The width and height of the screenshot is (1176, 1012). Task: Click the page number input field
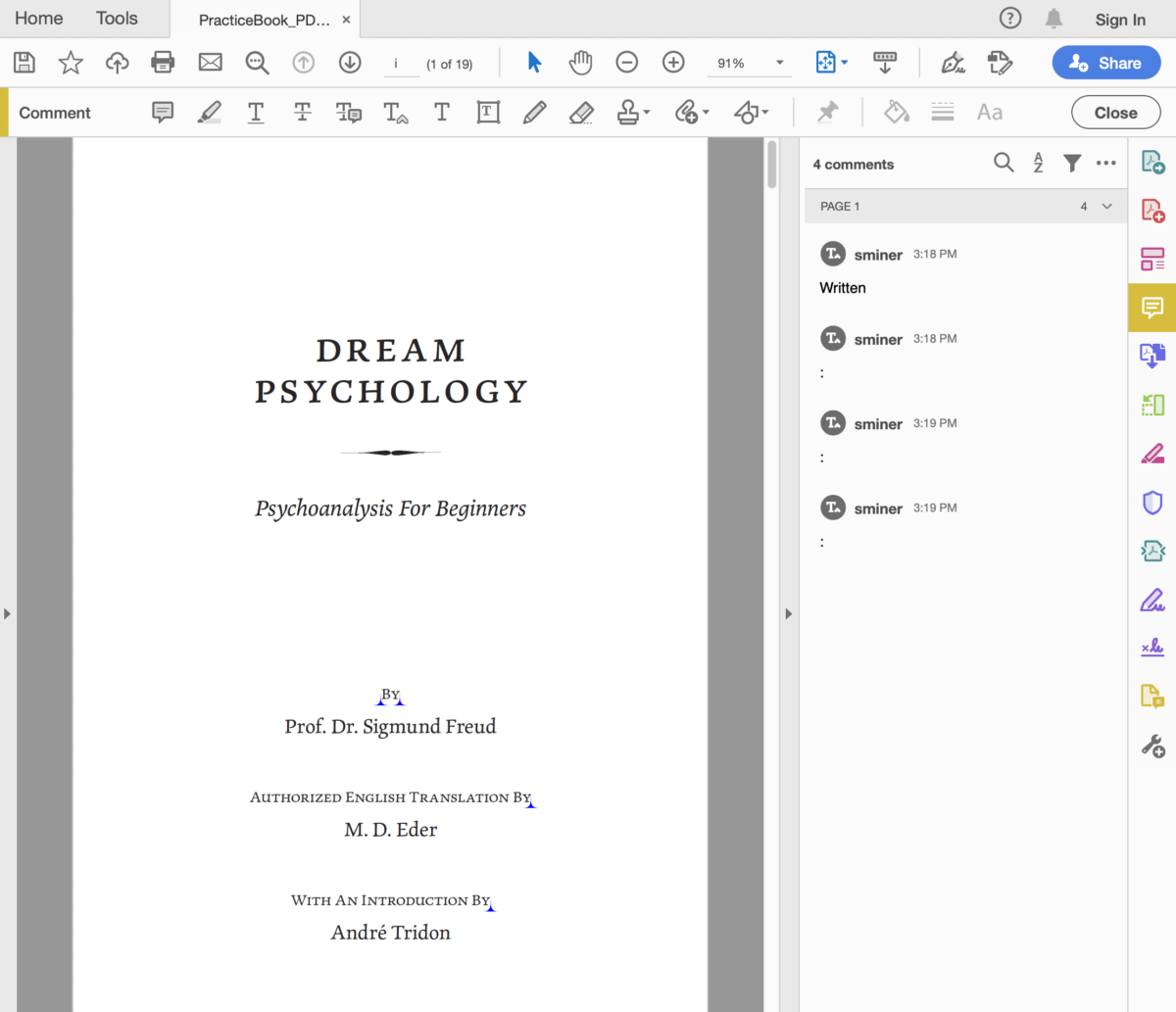click(401, 63)
